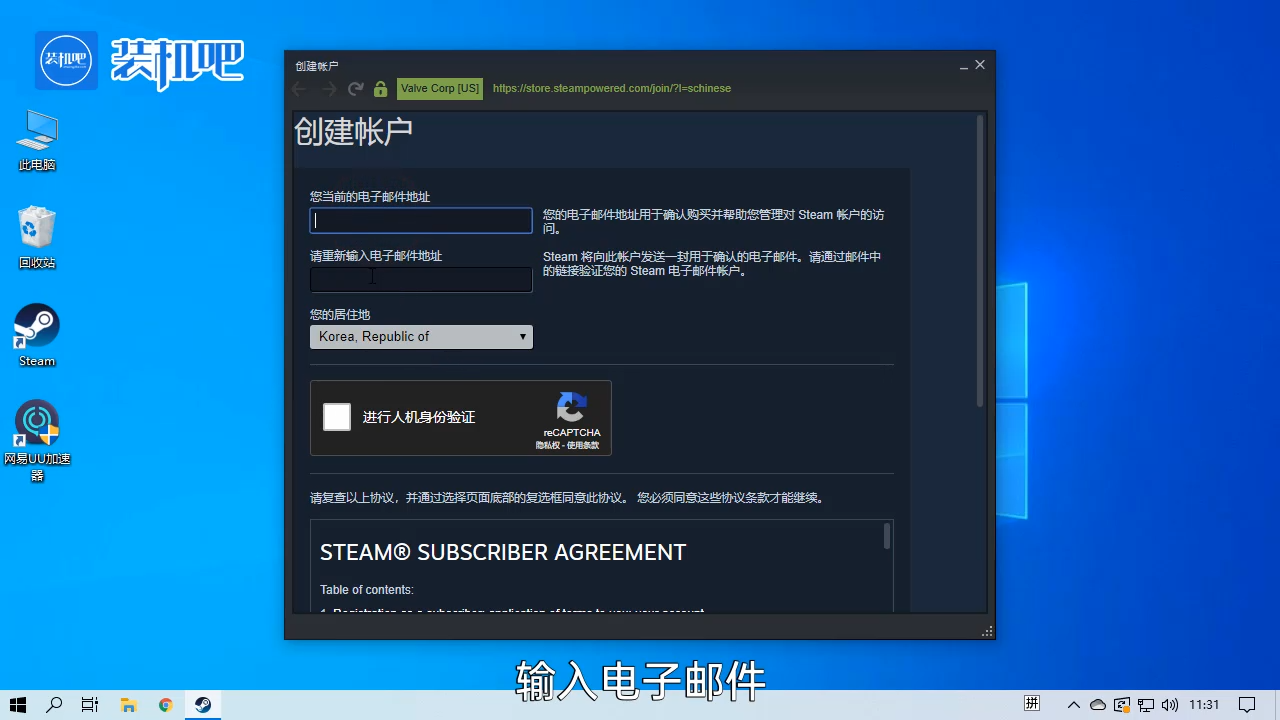Click the dropdown arrow on Korea, Republic of
Screen dimensions: 1280x720
523,337
